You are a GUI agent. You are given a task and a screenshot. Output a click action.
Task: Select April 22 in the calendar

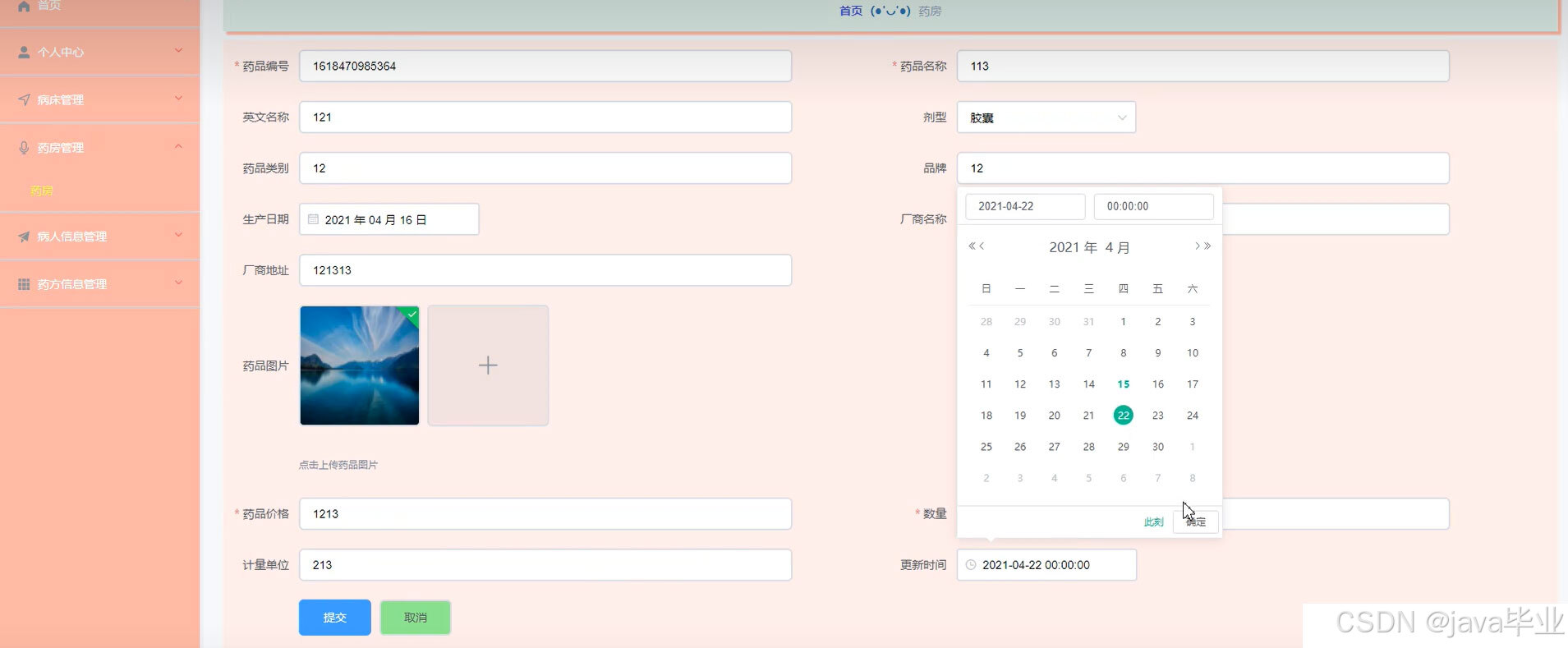click(x=1123, y=416)
